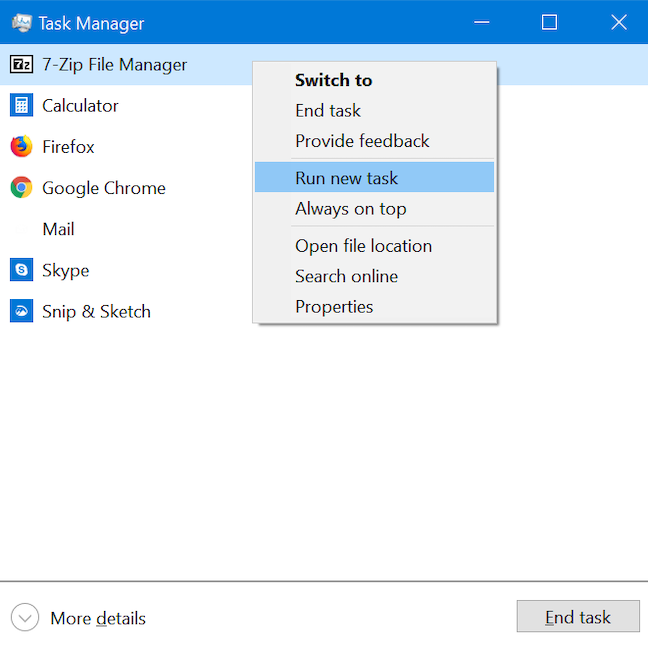The height and width of the screenshot is (648, 648).
Task: Select the Firefox row text
Action: point(68,147)
